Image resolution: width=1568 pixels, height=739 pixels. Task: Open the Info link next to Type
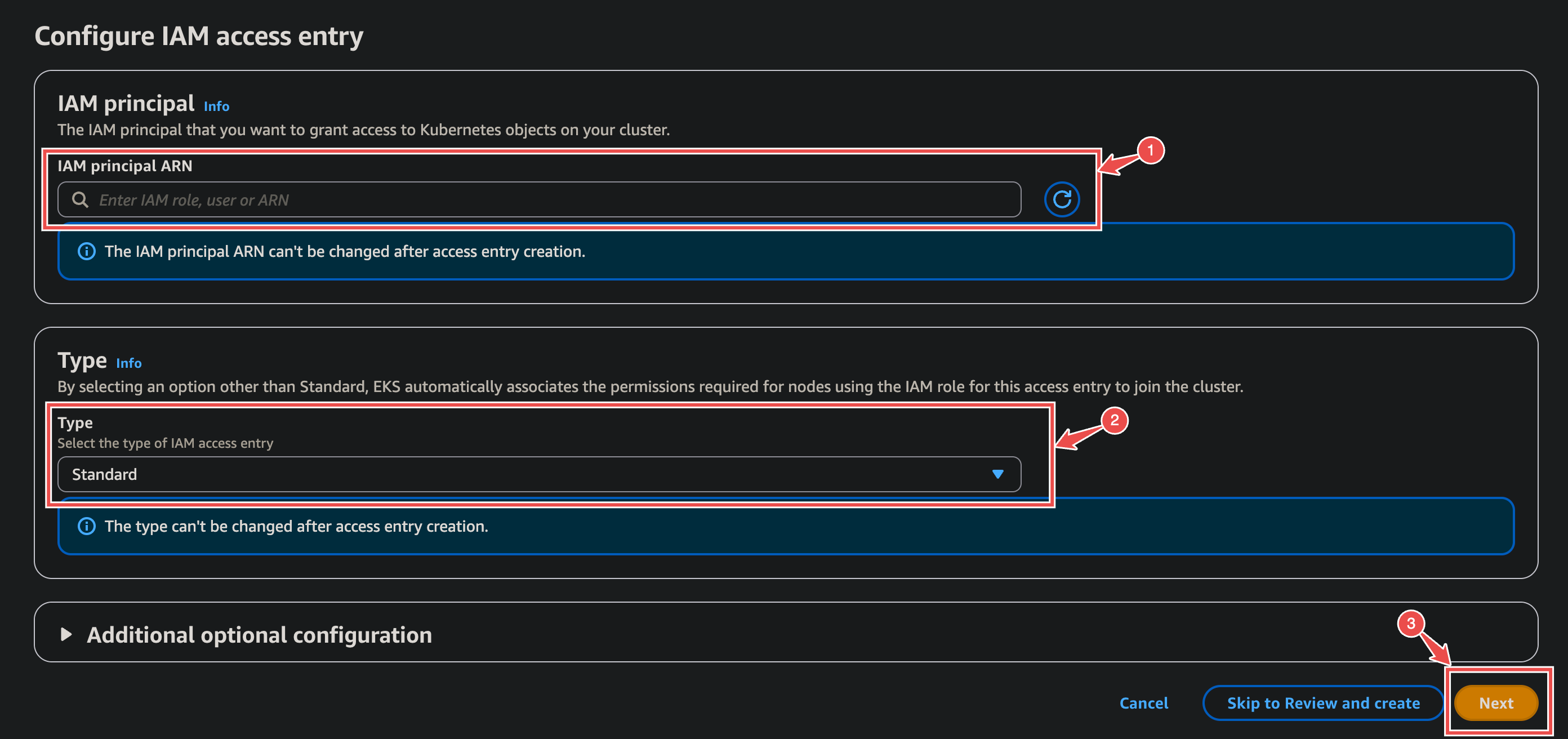(x=128, y=363)
